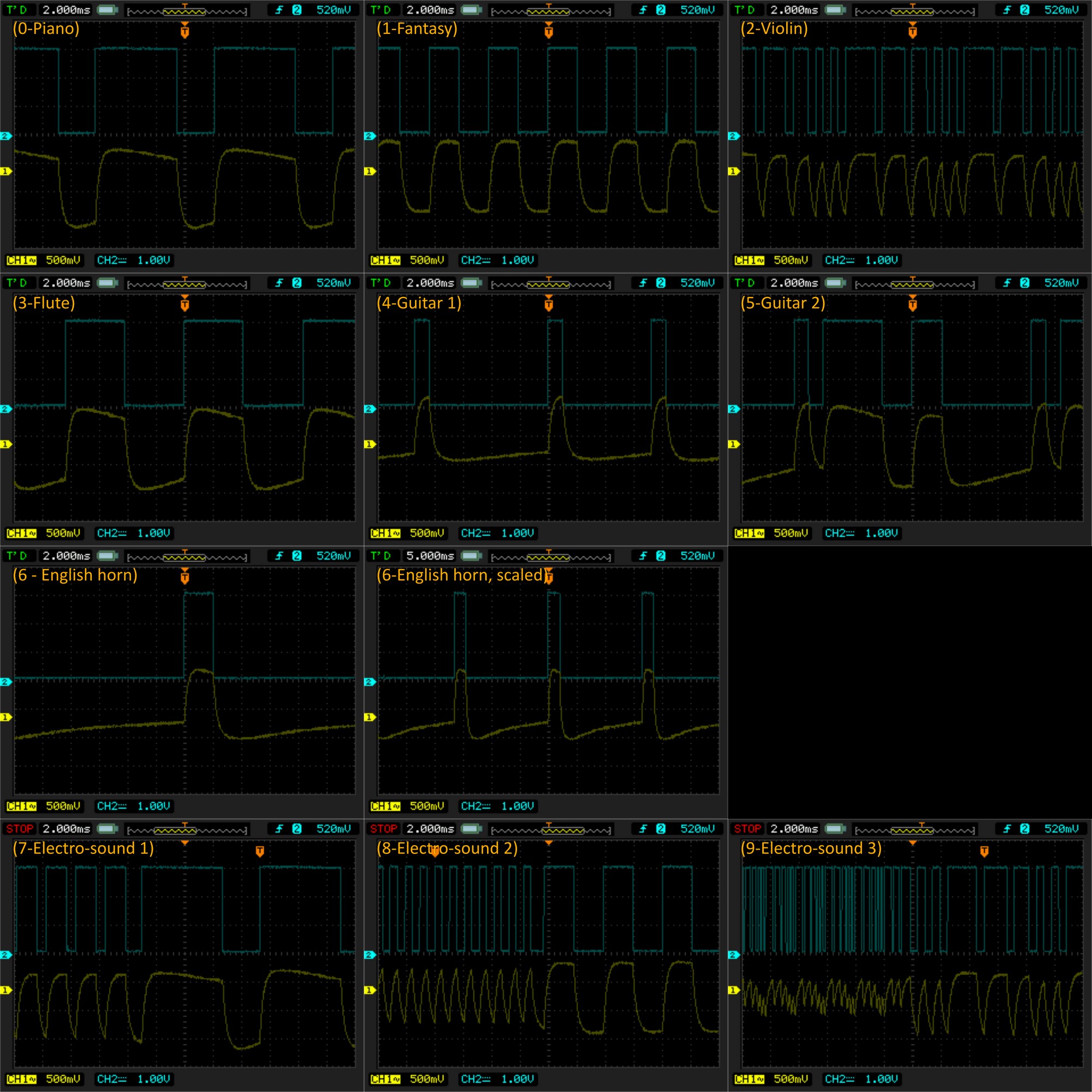
Task: Click the (9-Electro-sound 3) orange label
Action: click(x=810, y=848)
